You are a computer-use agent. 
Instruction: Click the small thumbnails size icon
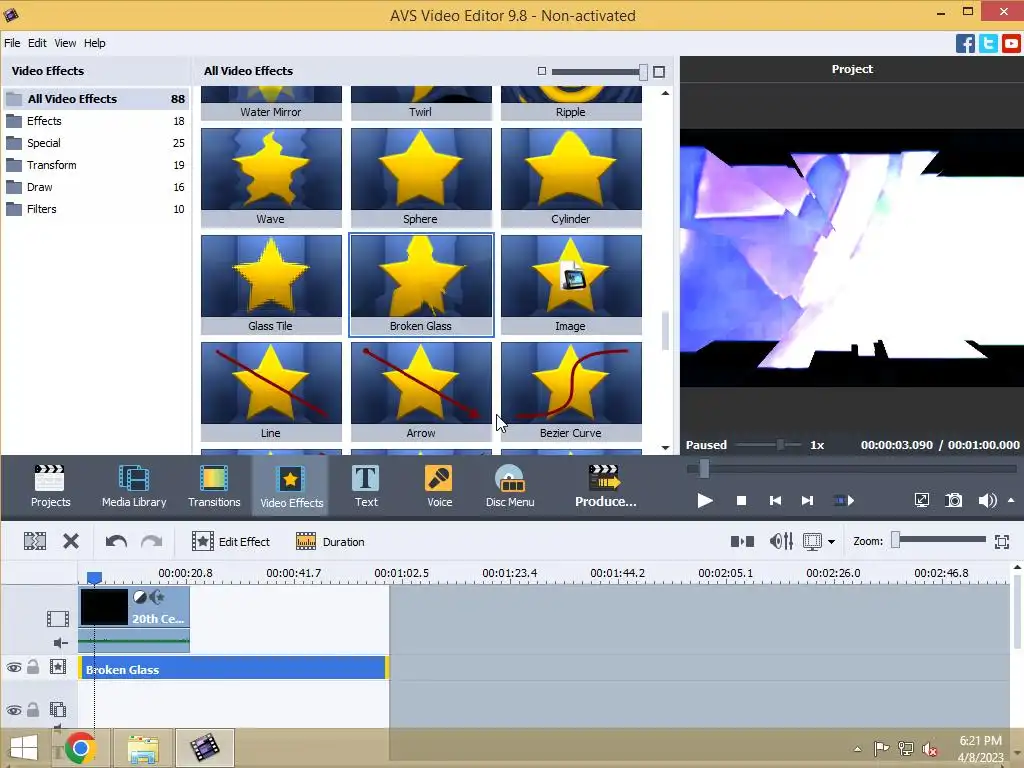coord(541,71)
